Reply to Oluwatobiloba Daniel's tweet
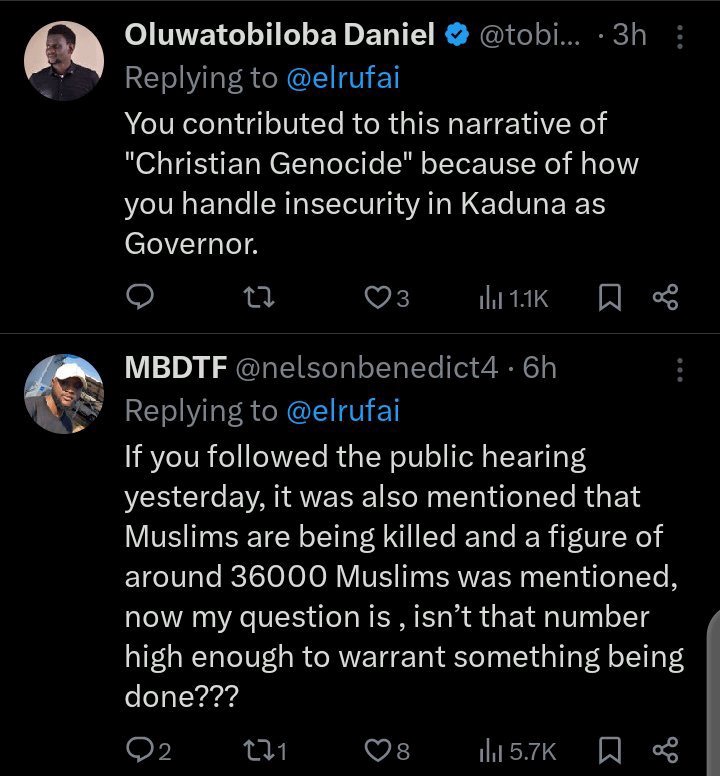The height and width of the screenshot is (776, 720). [x=141, y=297]
